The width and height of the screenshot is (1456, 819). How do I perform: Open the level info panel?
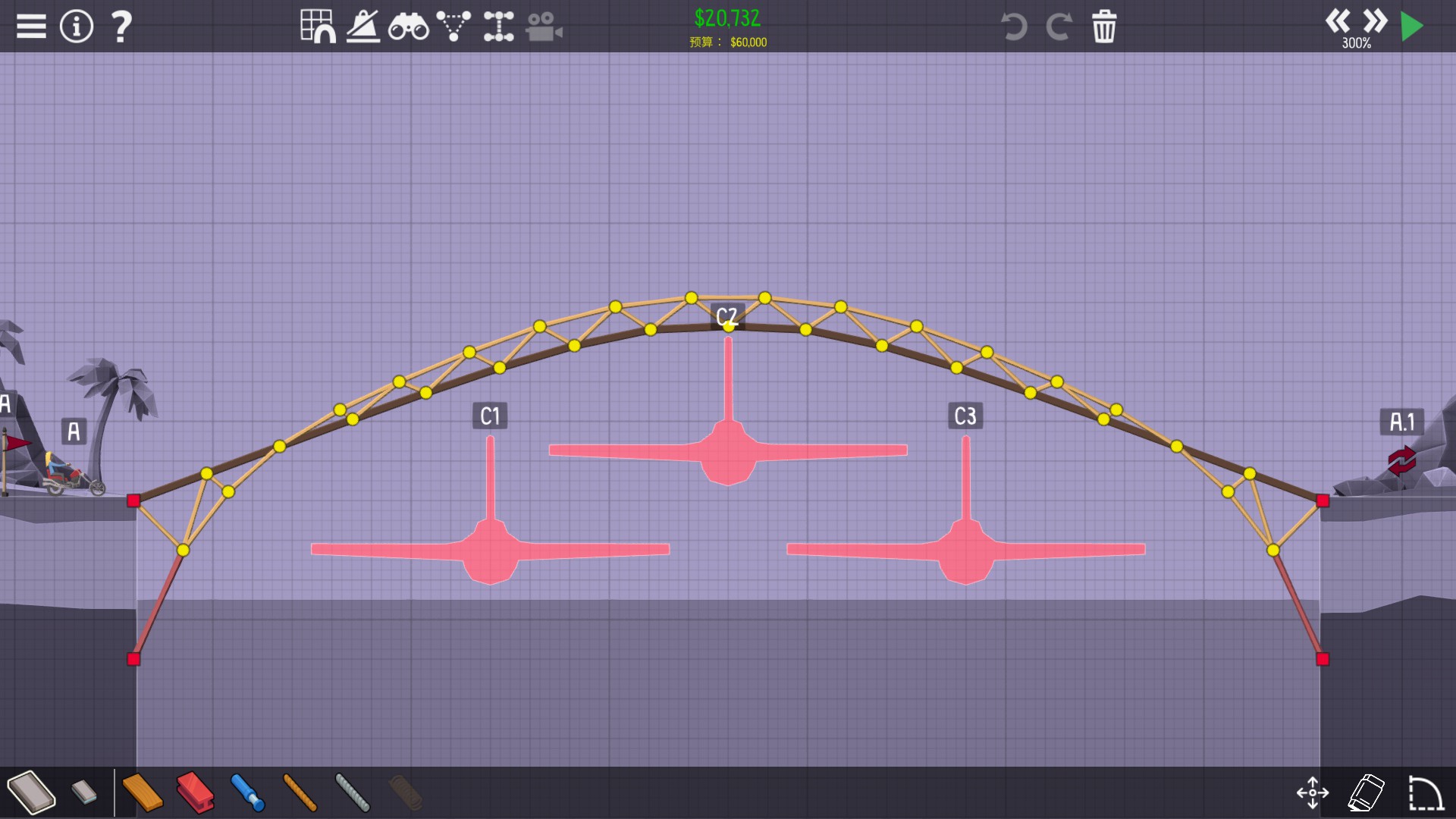pos(76,27)
